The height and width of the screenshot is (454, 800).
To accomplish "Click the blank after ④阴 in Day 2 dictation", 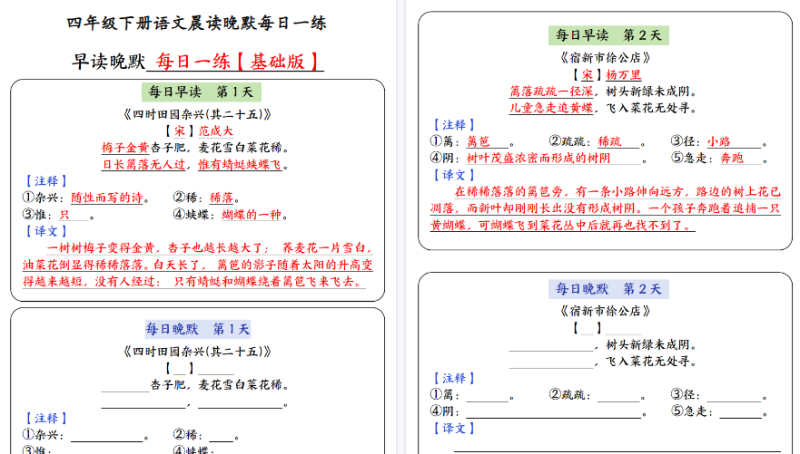I will [554, 412].
